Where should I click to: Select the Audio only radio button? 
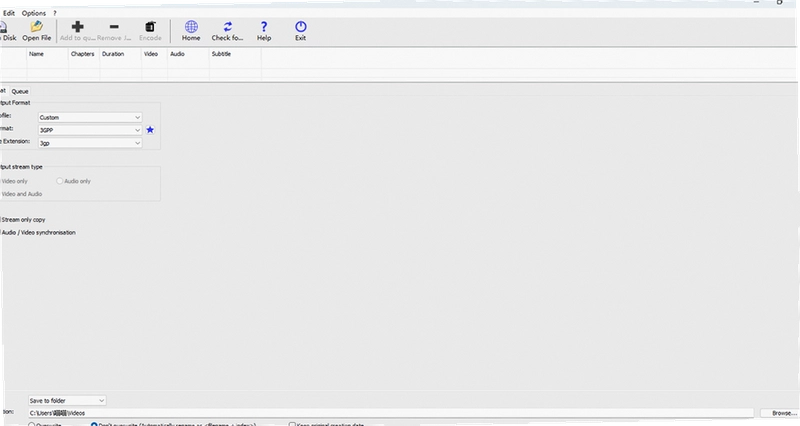(x=60, y=181)
